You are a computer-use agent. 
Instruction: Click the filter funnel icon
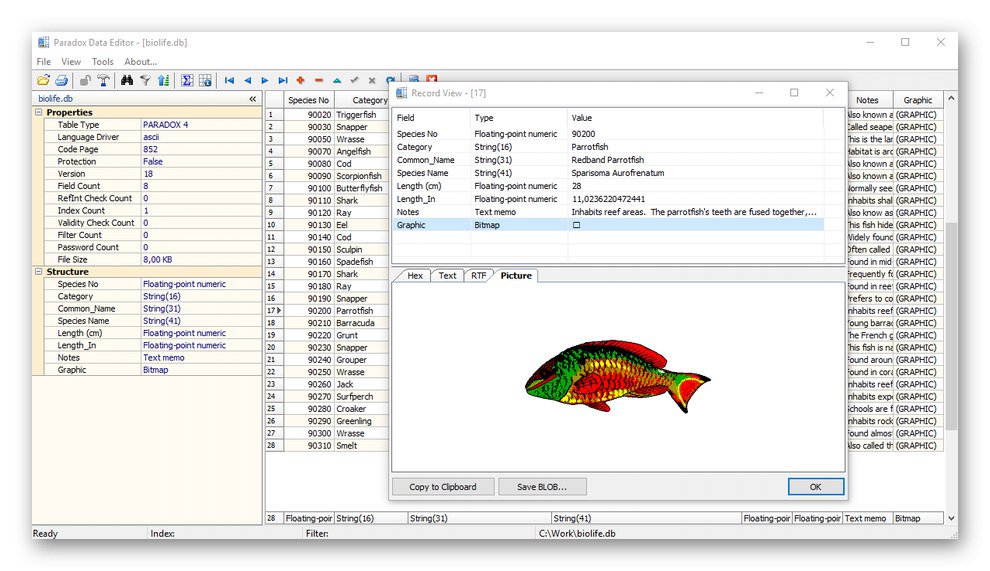tap(145, 80)
